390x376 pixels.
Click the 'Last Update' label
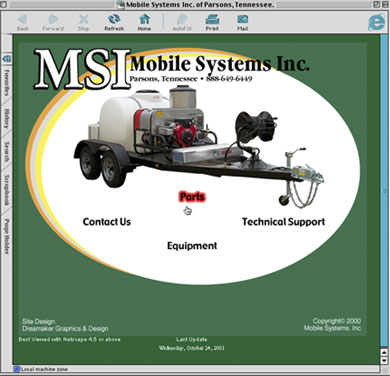(192, 340)
